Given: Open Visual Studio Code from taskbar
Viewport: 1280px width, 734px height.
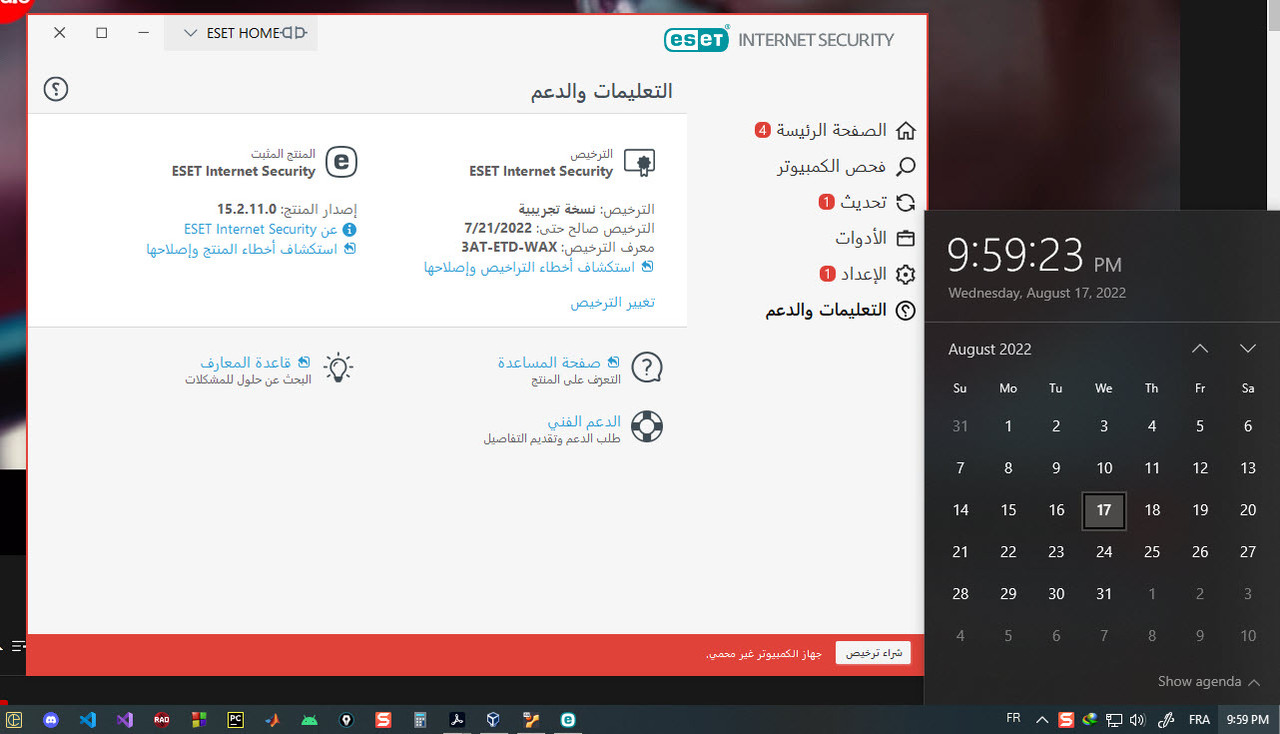Looking at the screenshot, I should 87,719.
